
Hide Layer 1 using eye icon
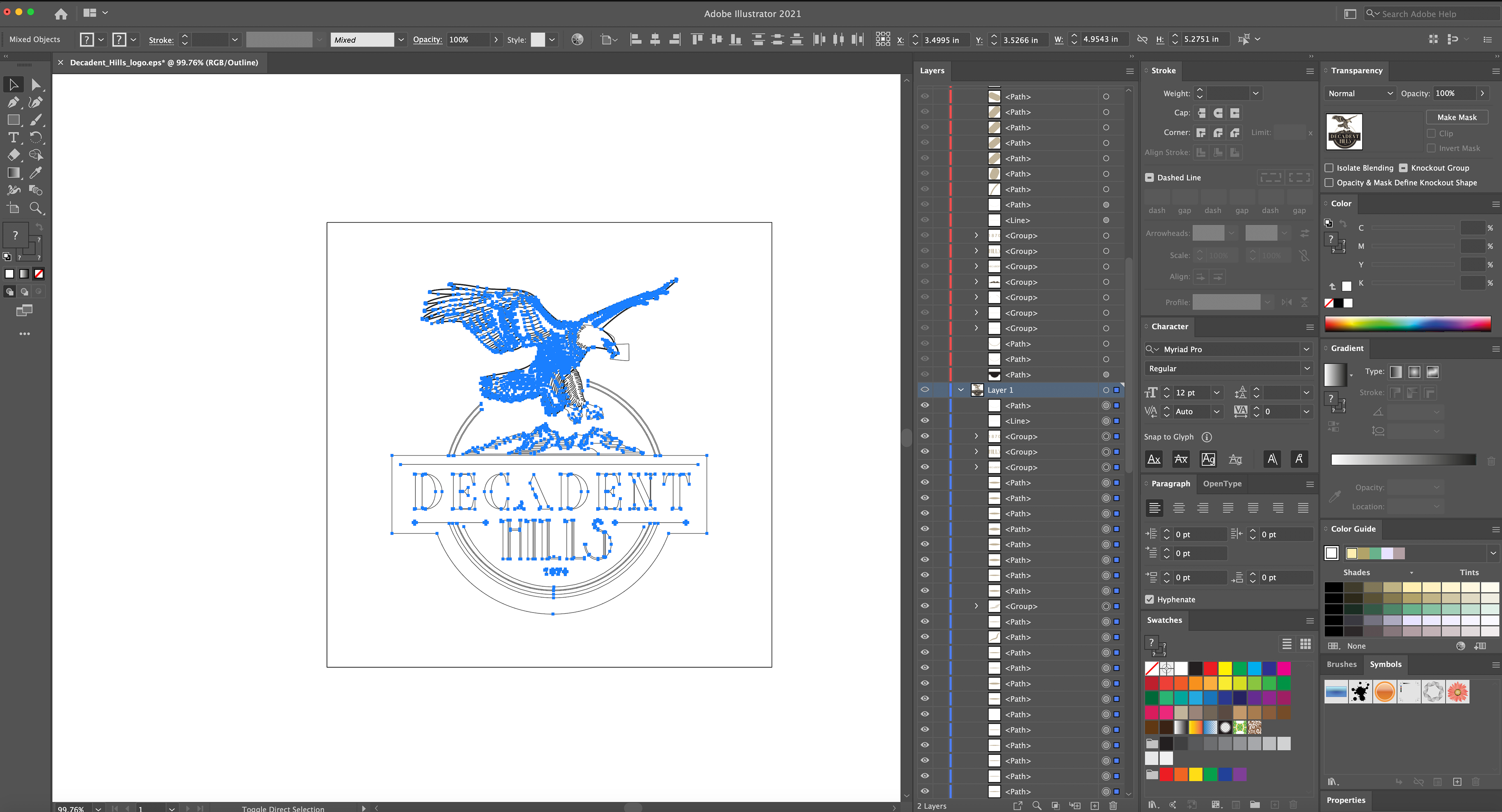[x=925, y=390]
